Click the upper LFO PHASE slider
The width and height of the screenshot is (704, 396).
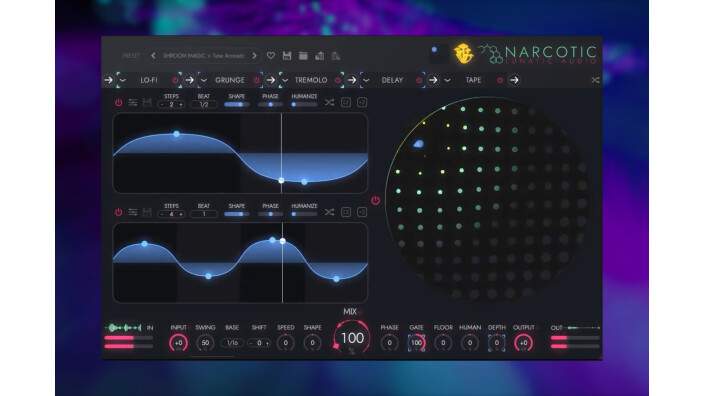[270, 104]
